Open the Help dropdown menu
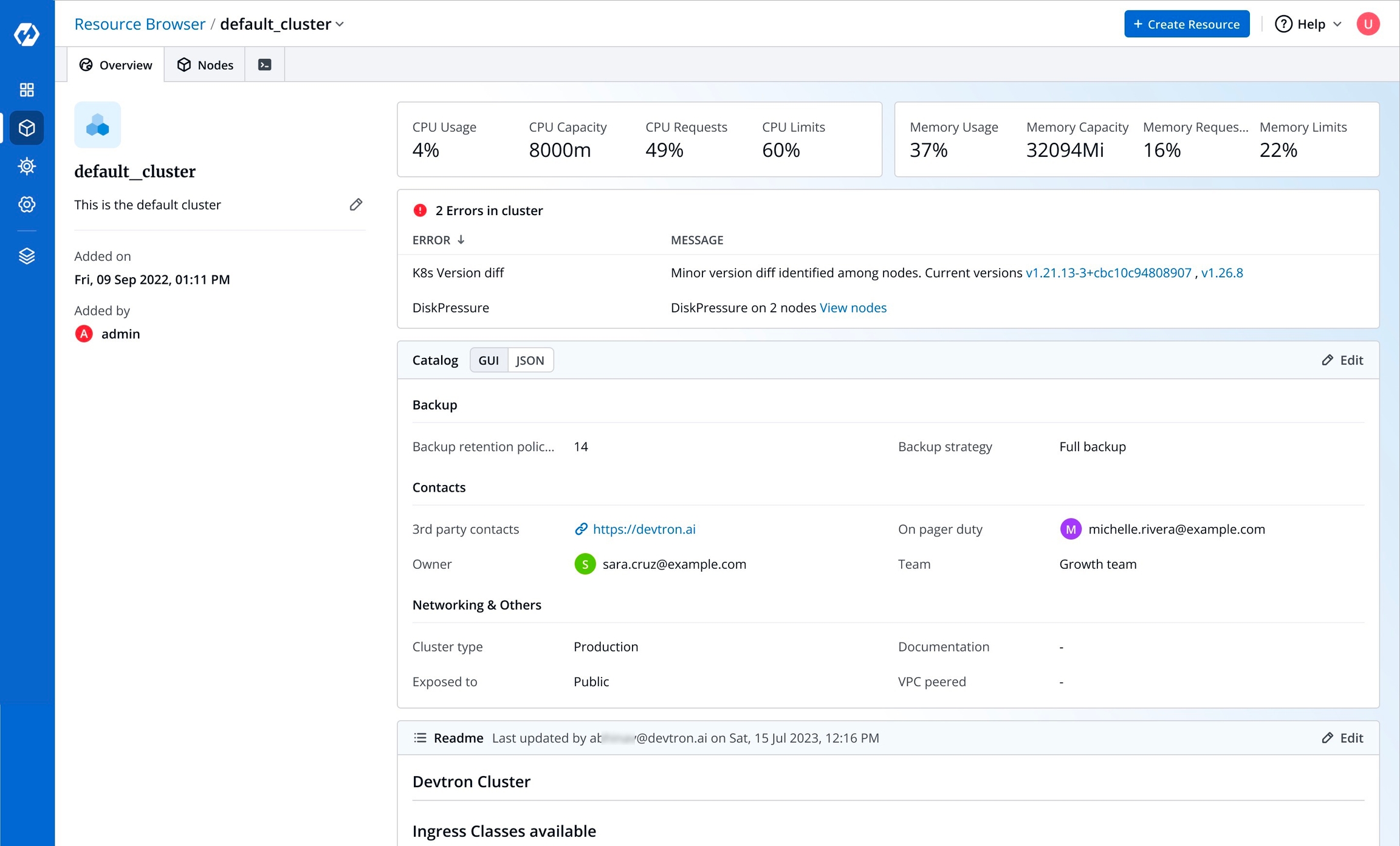 [x=1309, y=24]
